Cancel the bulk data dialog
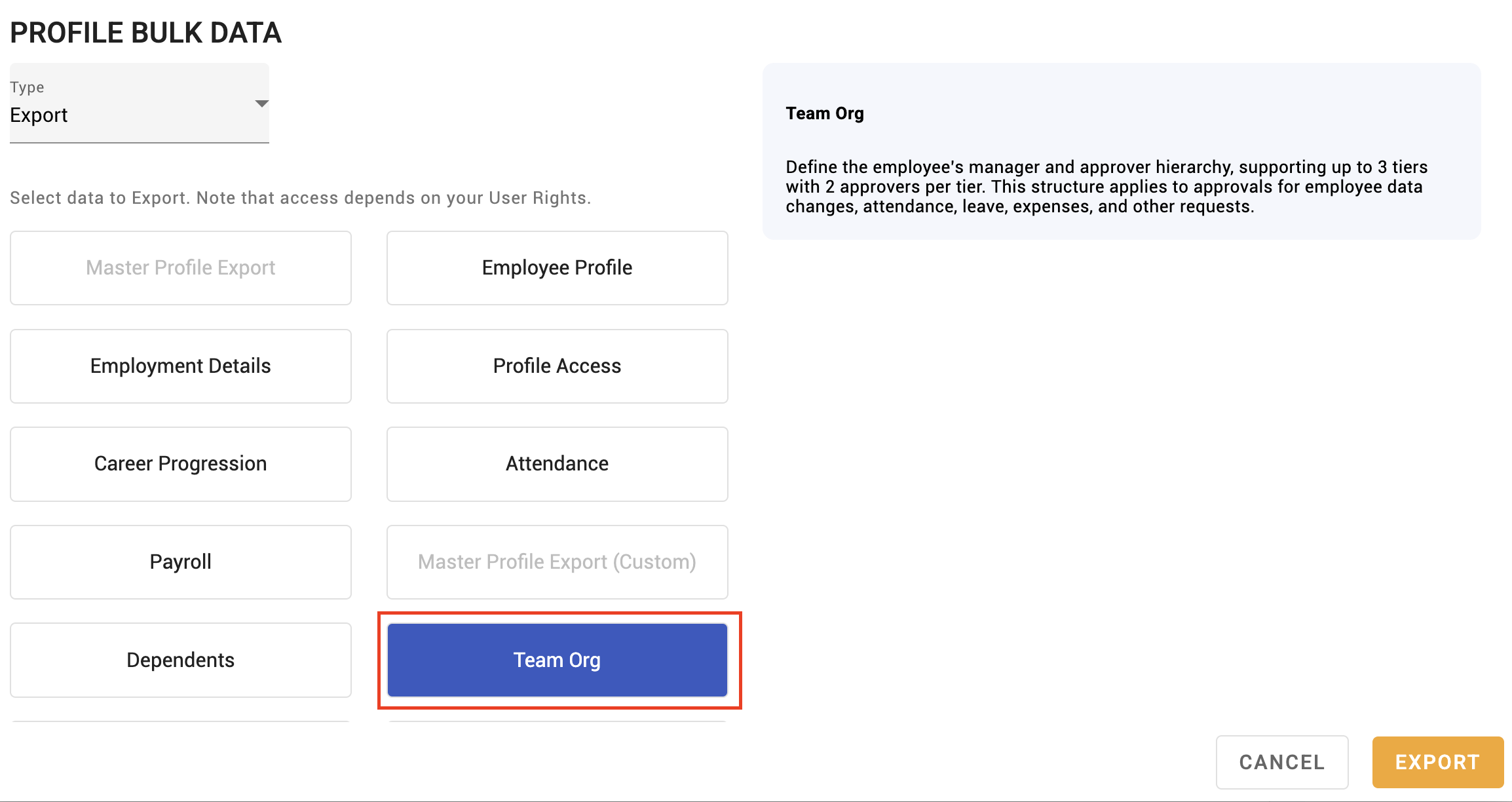The width and height of the screenshot is (1512, 802). [1282, 762]
